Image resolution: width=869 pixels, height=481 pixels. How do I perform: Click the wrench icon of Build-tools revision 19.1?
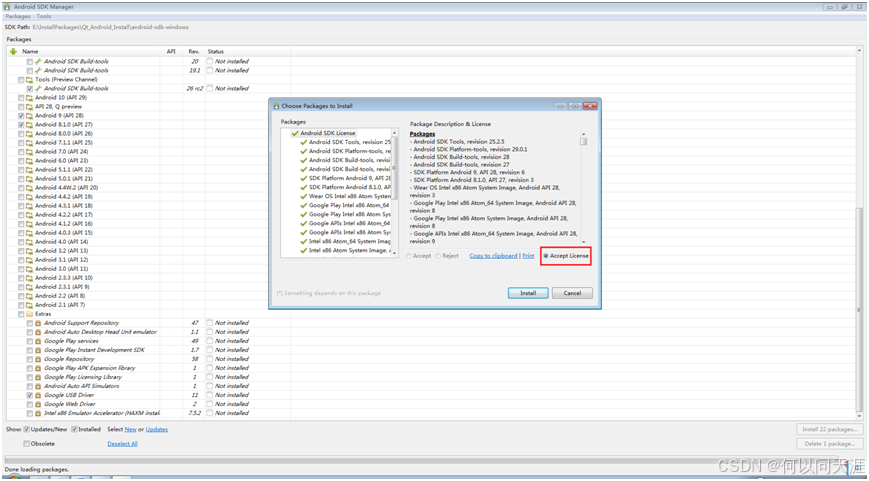coord(38,70)
